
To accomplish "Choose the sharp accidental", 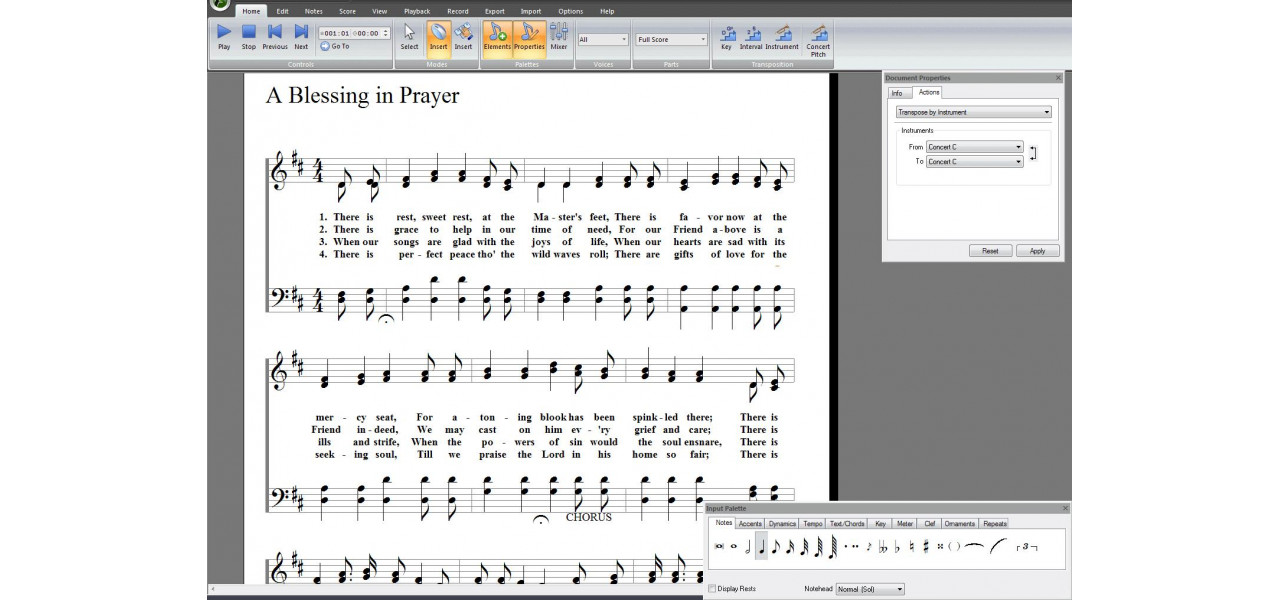I will [926, 546].
